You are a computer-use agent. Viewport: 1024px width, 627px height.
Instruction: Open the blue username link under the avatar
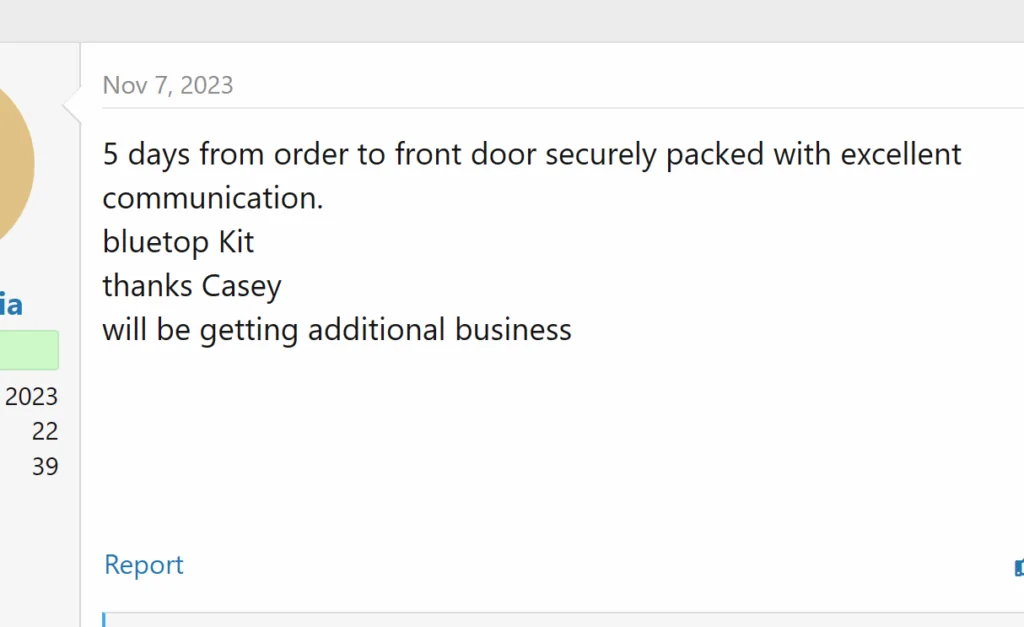tap(11, 304)
